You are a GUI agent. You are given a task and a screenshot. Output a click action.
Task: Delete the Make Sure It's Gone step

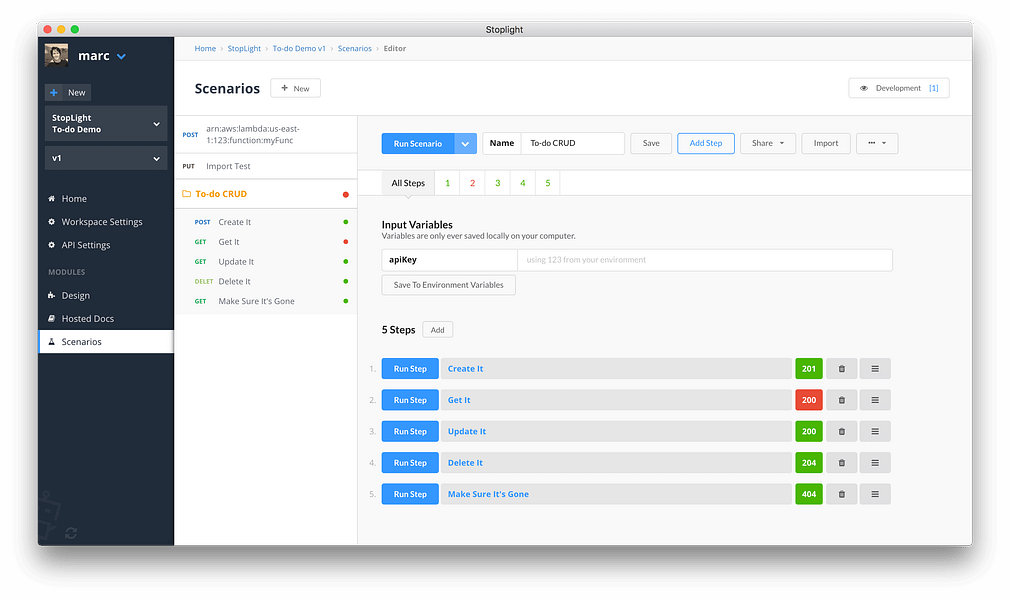click(x=841, y=494)
